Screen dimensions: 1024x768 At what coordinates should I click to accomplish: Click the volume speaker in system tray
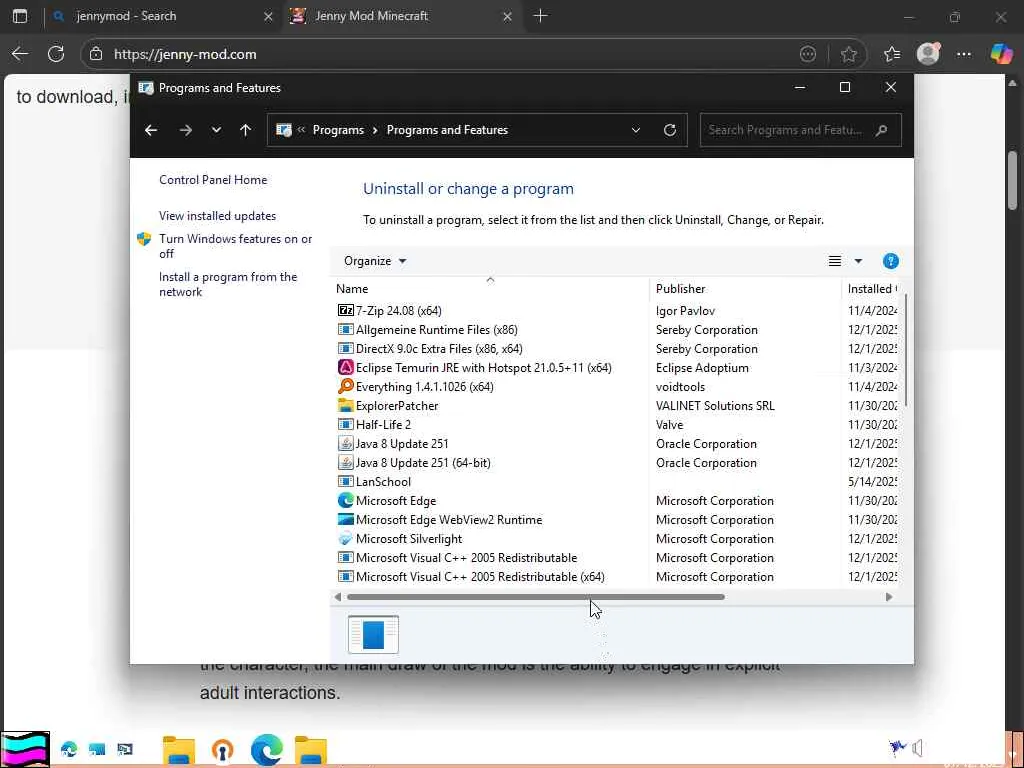[x=918, y=748]
